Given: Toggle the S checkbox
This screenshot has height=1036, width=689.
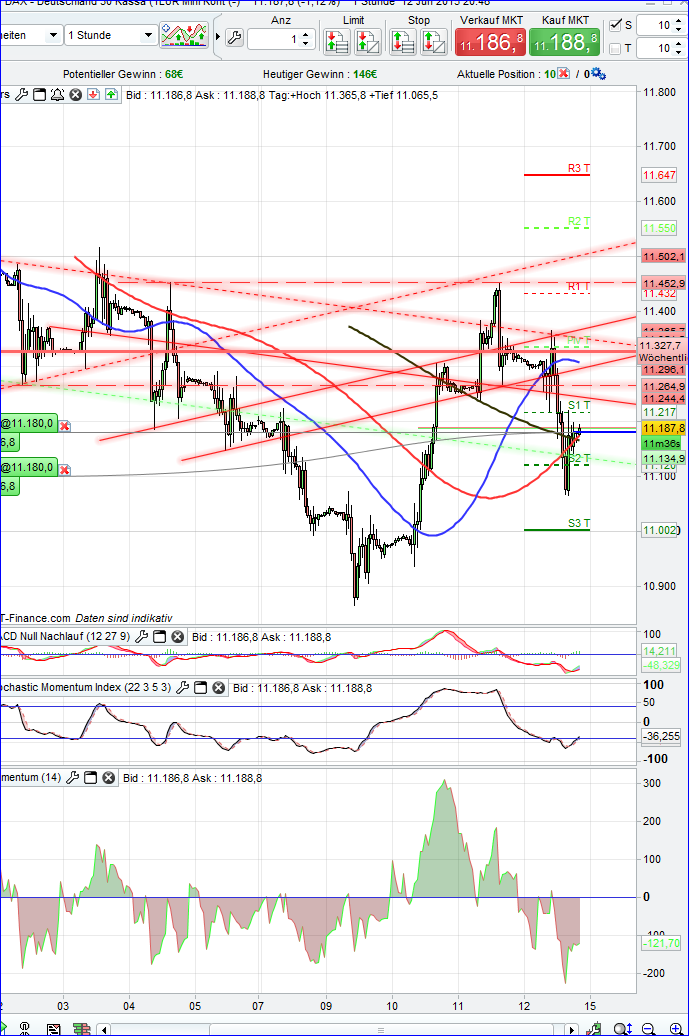Looking at the screenshot, I should tap(616, 25).
